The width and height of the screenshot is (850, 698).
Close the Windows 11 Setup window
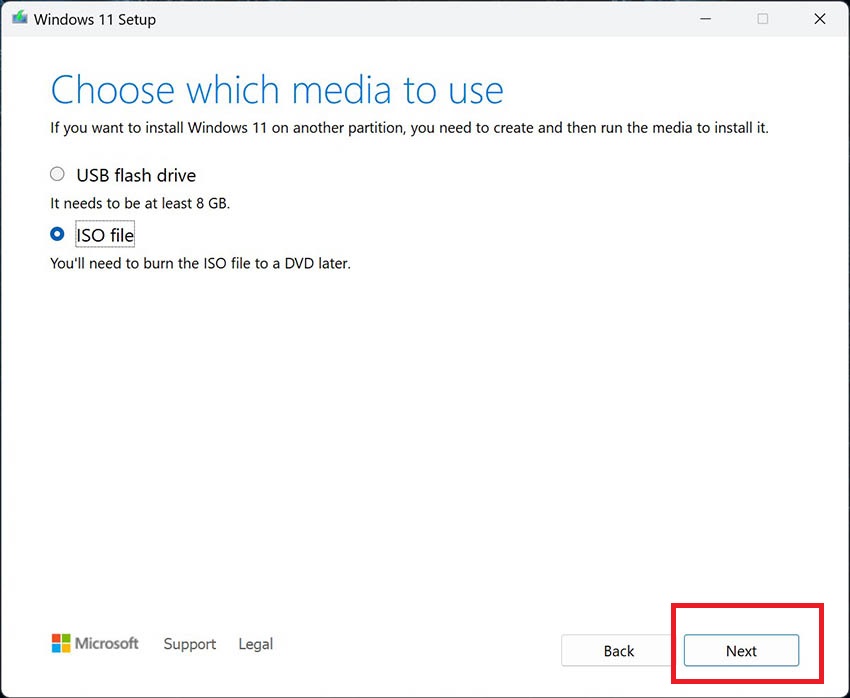click(x=820, y=19)
